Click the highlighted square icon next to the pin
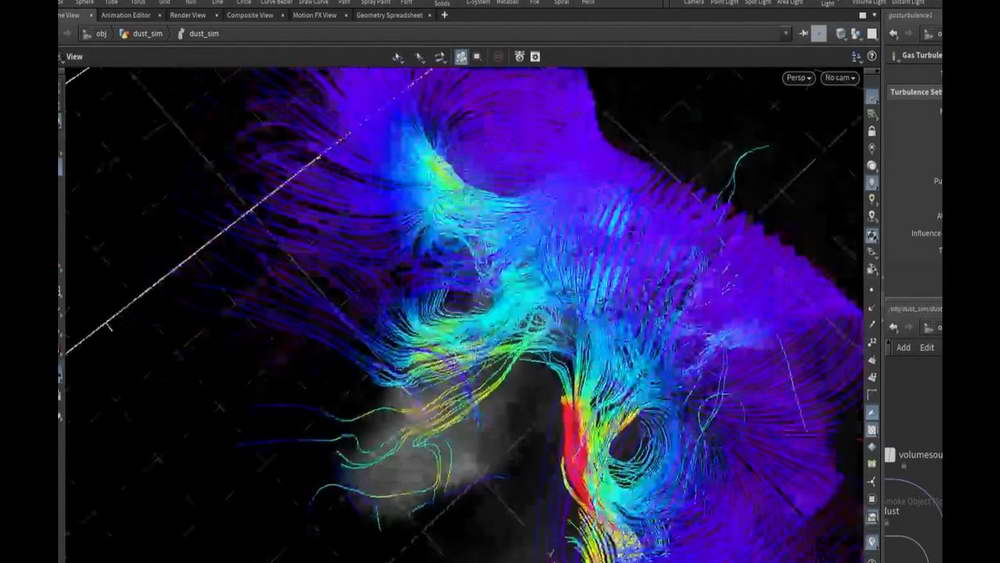Viewport: 1000px width, 563px height. pos(819,33)
